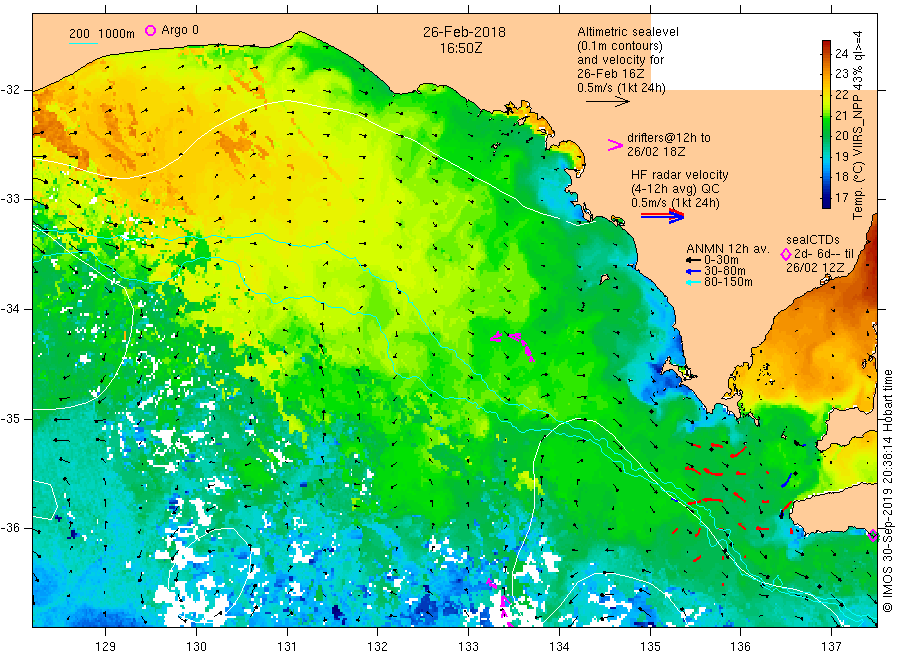Click the sealCTDs label
Viewport: 900px width, 660px height.
point(812,240)
